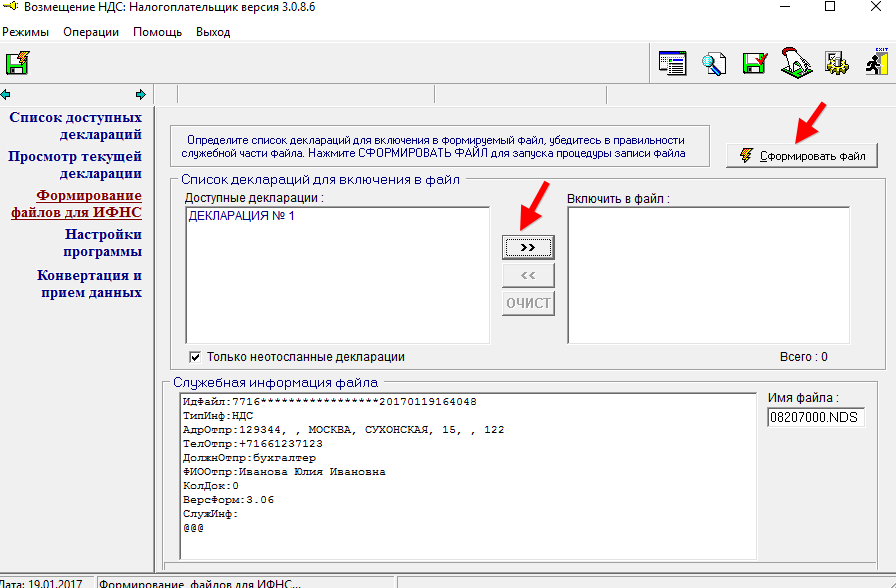Image resolution: width=896 pixels, height=588 pixels.
Task: Open the Операции menu
Action: point(91,32)
